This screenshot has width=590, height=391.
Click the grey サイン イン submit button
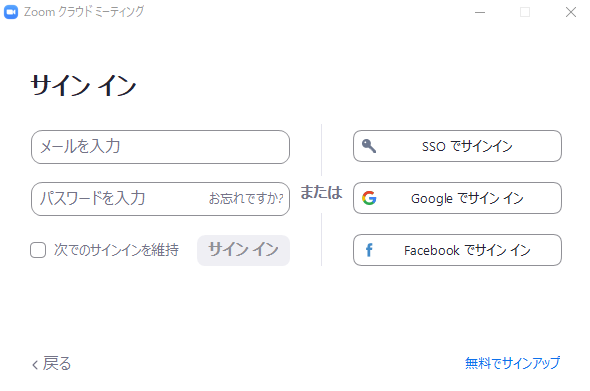coord(243,250)
